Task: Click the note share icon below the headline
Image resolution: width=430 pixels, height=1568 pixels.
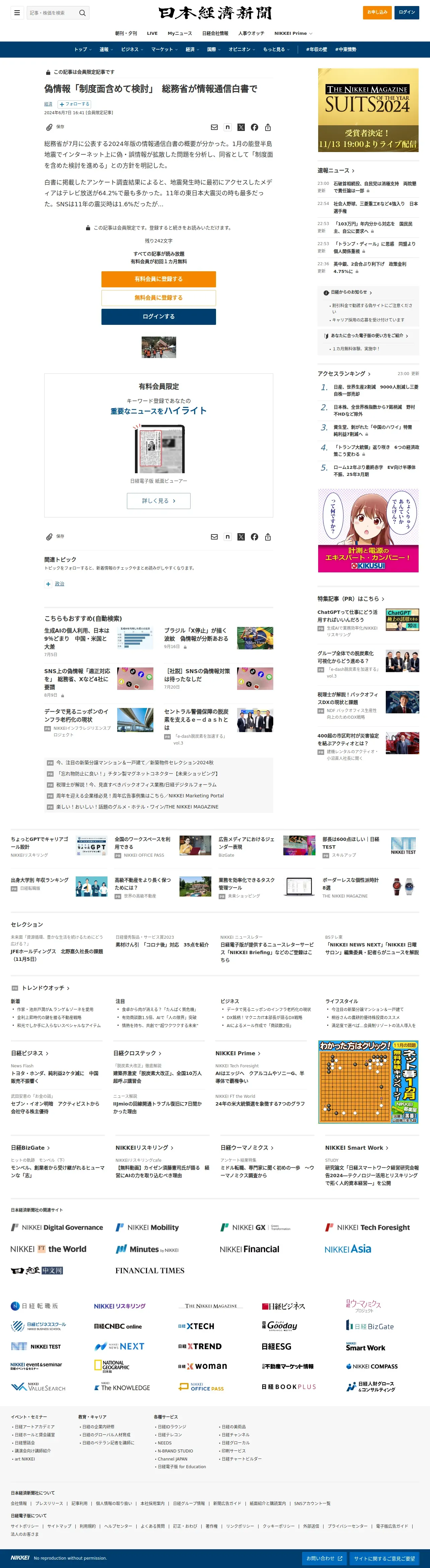Action: (x=227, y=127)
